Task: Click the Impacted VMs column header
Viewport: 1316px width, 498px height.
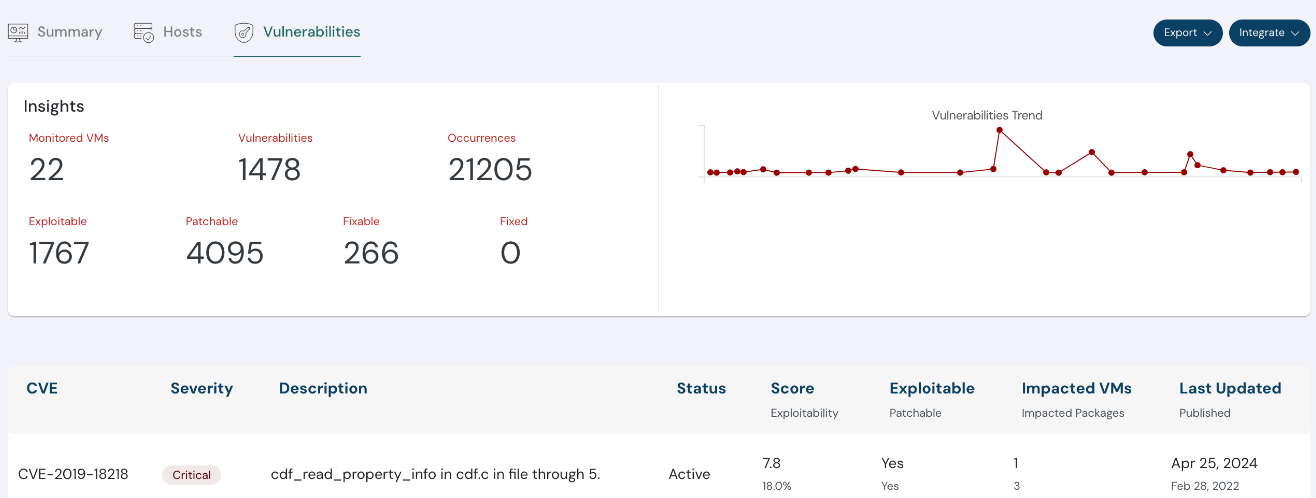Action: point(1076,389)
